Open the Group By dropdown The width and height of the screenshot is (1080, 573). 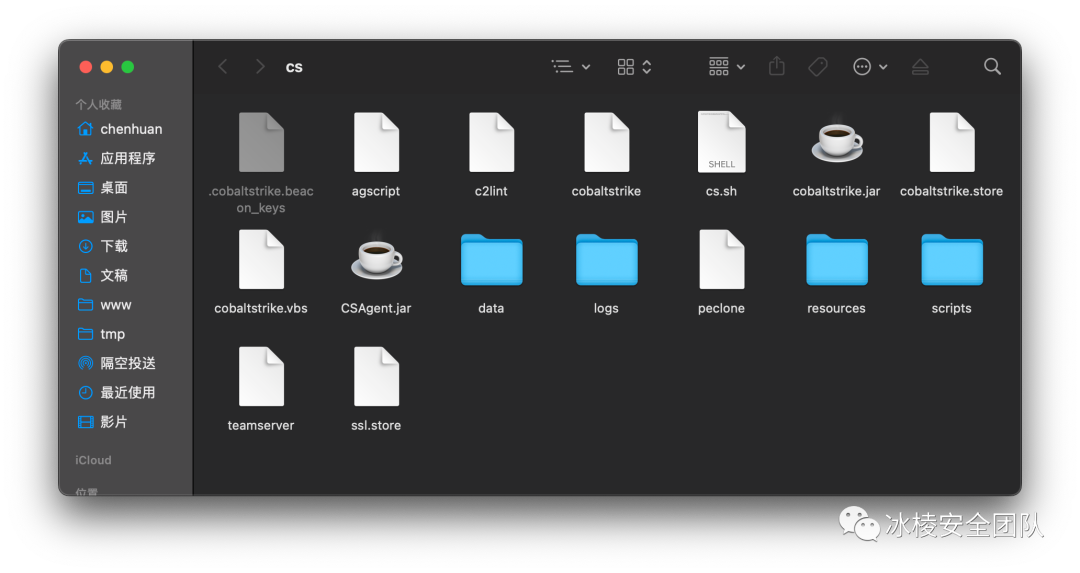(727, 67)
